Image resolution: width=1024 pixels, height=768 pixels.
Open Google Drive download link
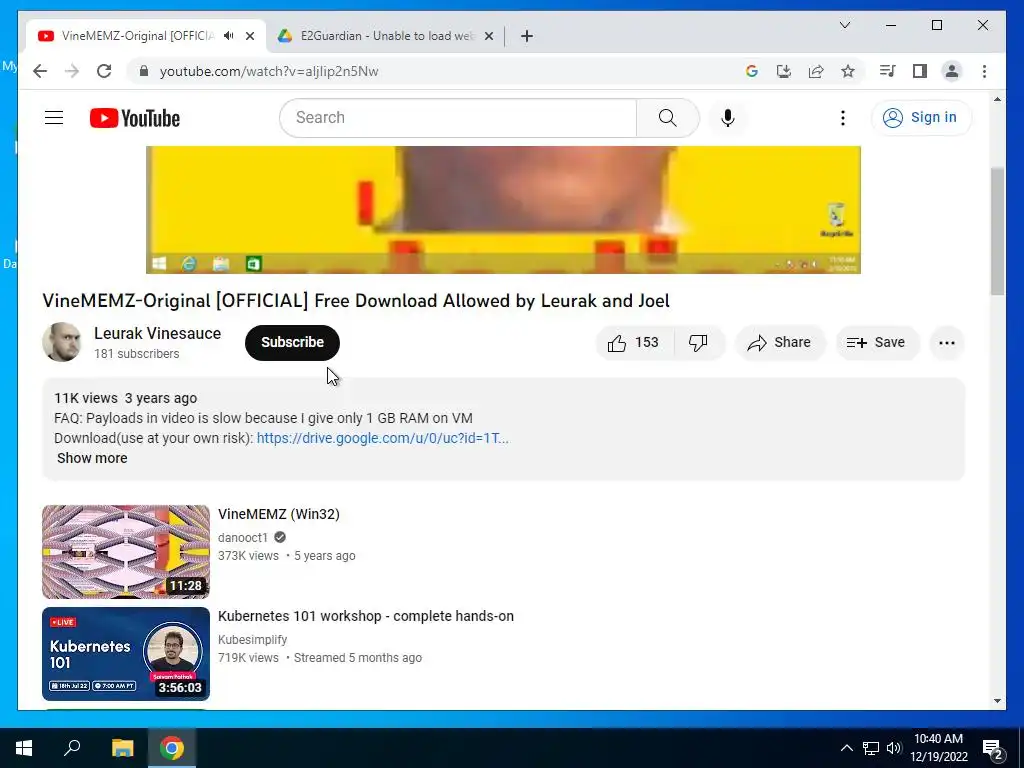383,438
